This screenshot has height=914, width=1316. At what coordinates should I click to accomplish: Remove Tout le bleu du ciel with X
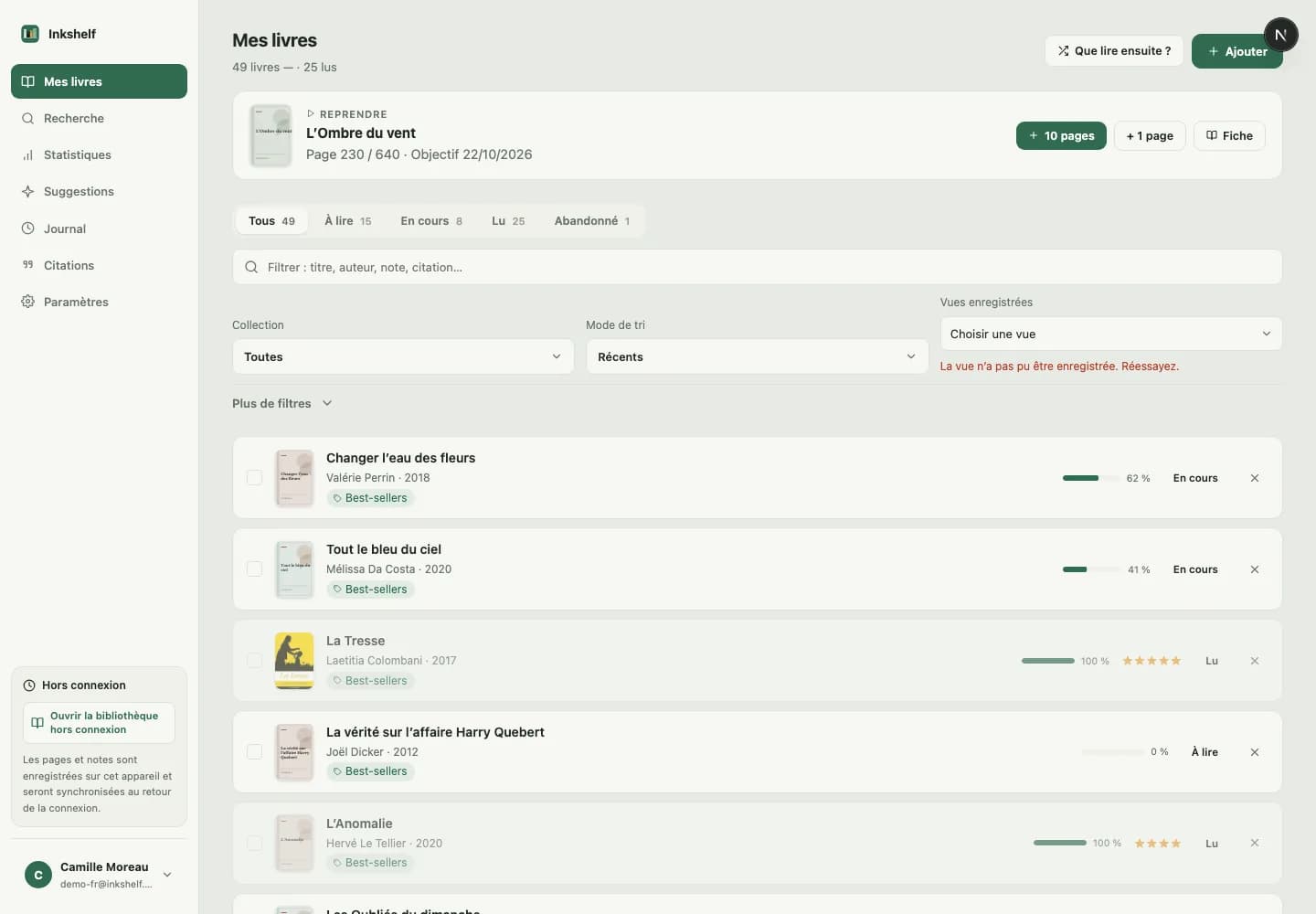pos(1255,569)
